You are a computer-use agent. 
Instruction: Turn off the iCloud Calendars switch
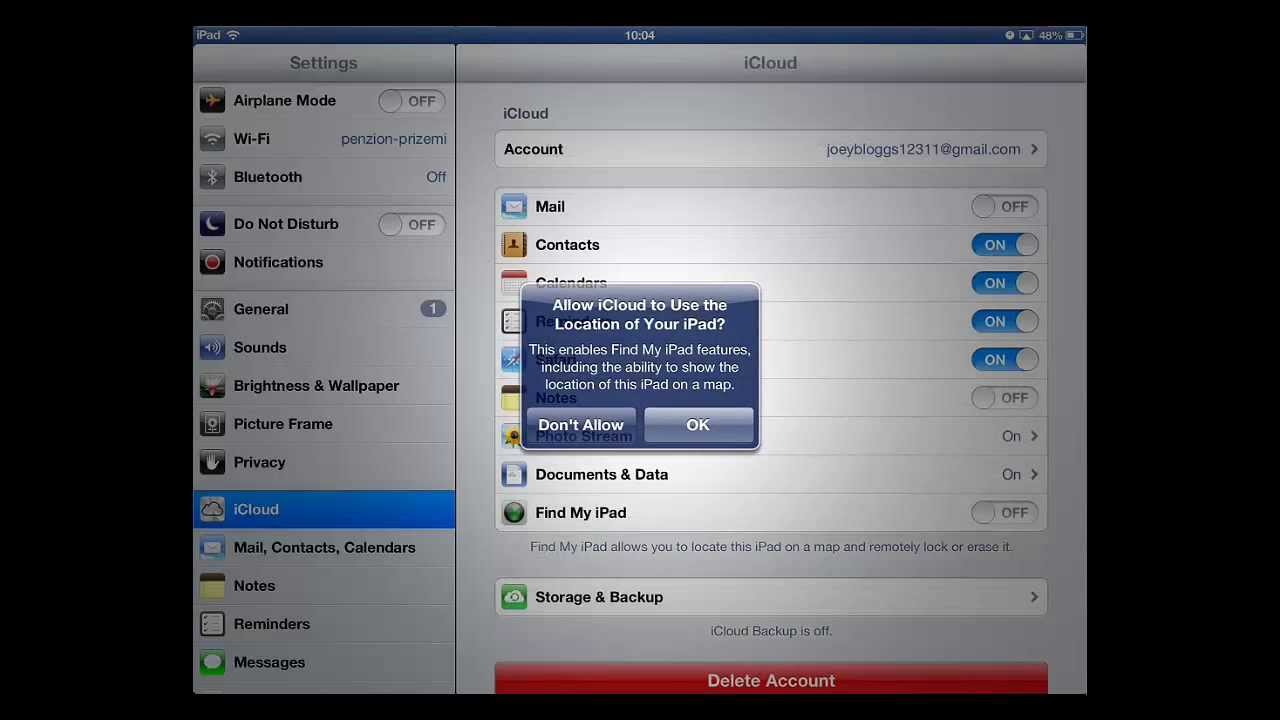click(1004, 283)
